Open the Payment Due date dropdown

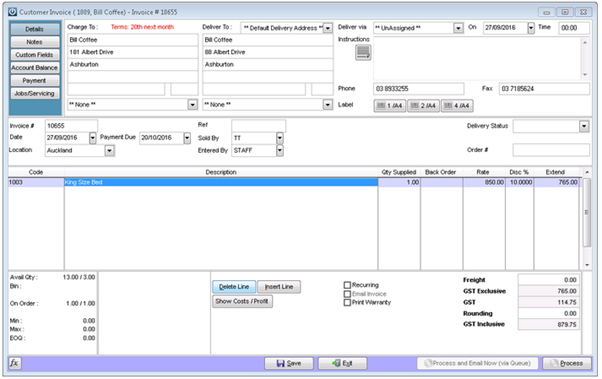(x=187, y=138)
